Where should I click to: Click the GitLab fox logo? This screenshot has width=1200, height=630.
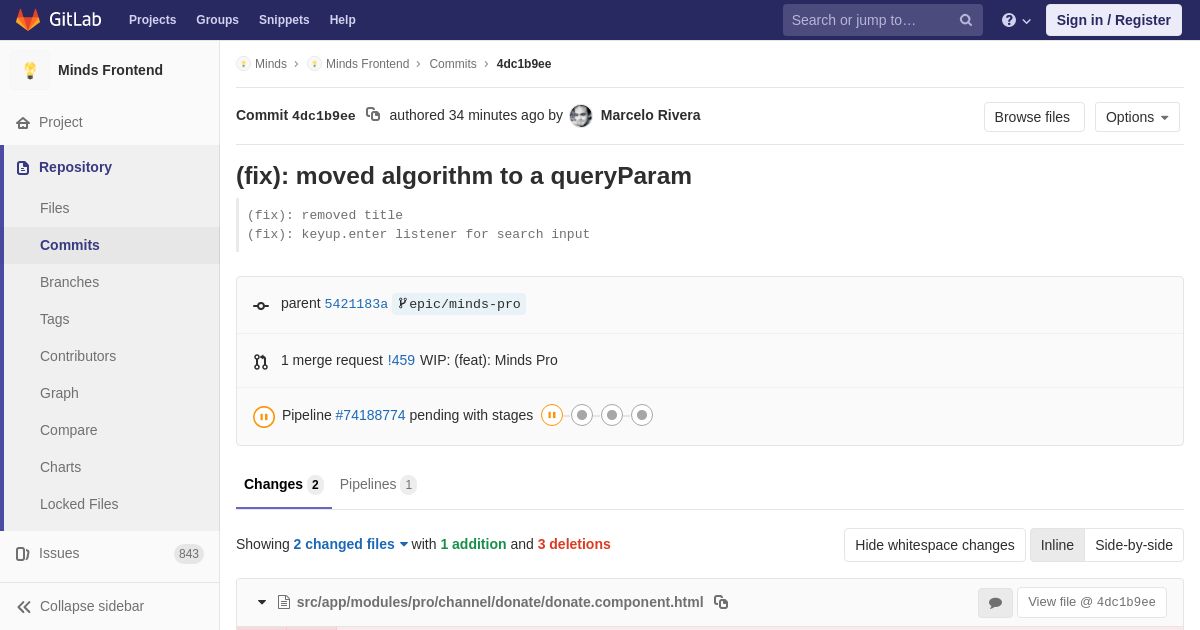point(28,20)
